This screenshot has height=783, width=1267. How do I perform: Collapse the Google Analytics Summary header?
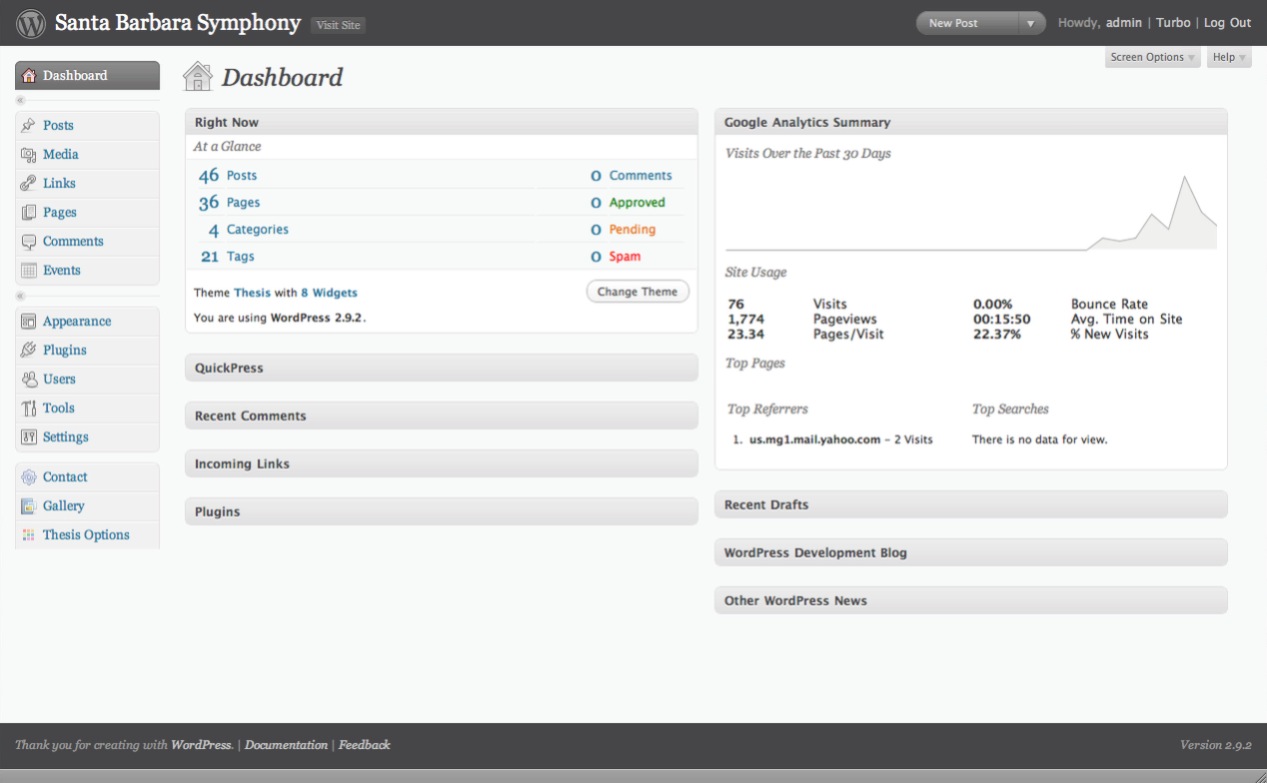971,122
